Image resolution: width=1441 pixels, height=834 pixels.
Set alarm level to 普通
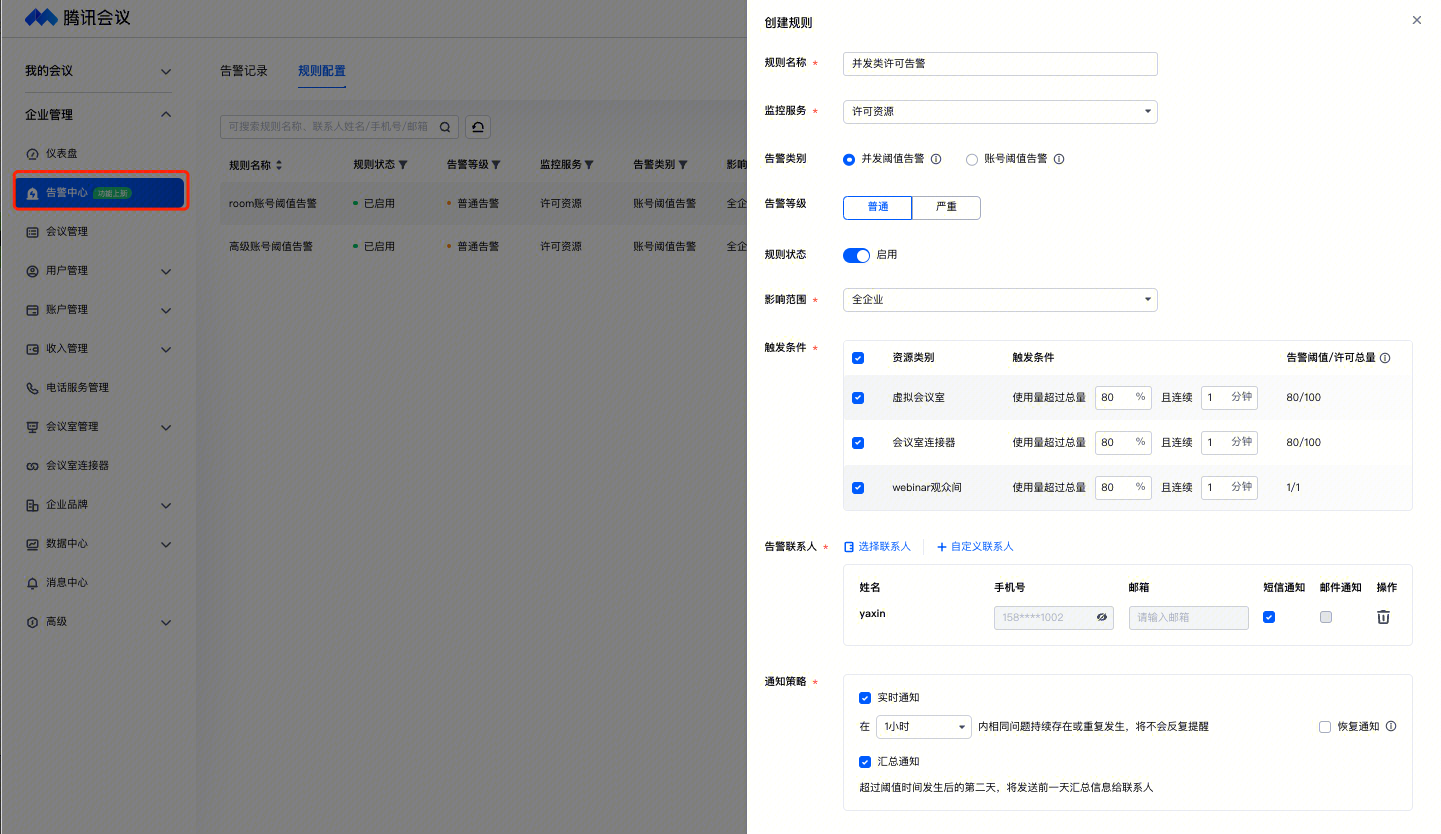click(878, 207)
